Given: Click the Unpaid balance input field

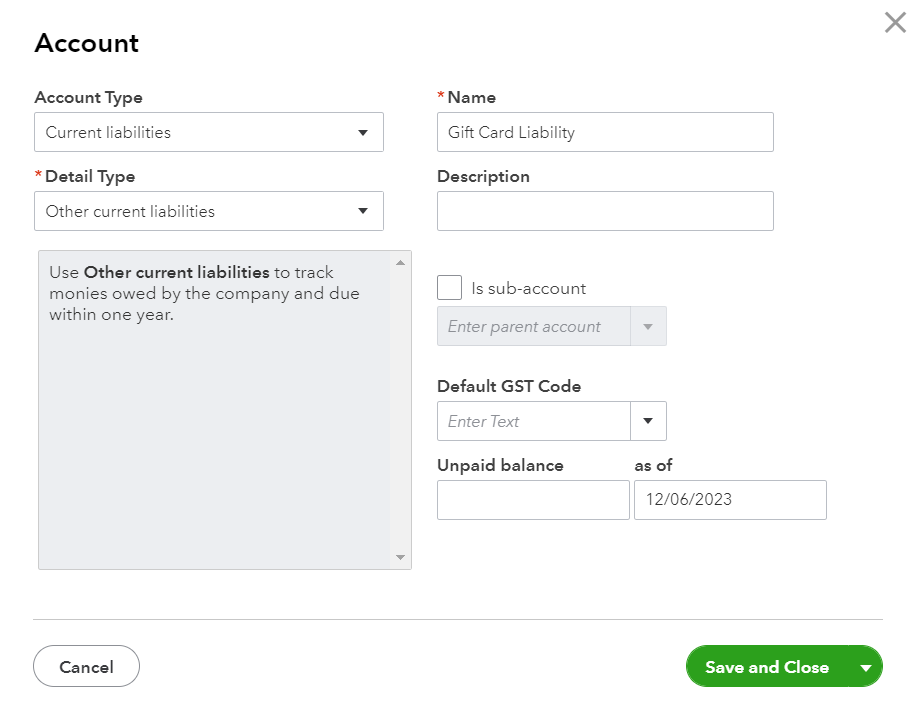Looking at the screenshot, I should pos(533,500).
